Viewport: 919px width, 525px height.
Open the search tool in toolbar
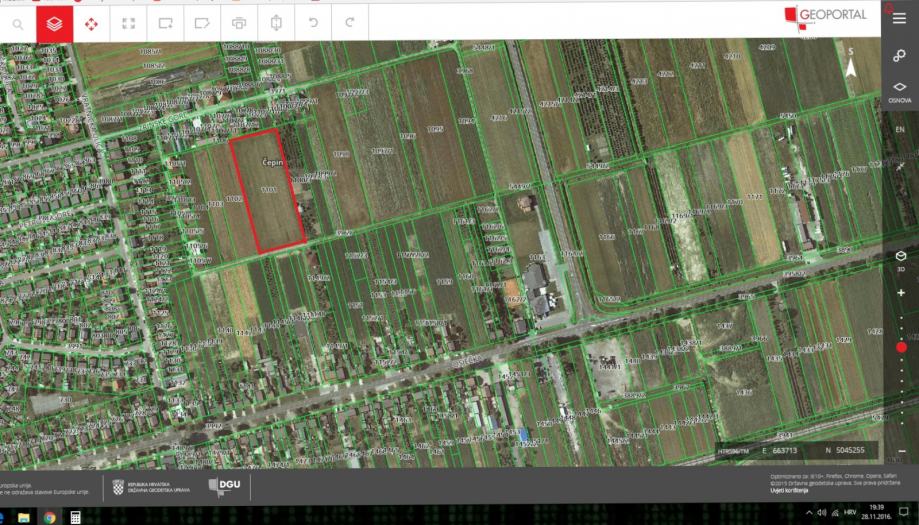18,24
